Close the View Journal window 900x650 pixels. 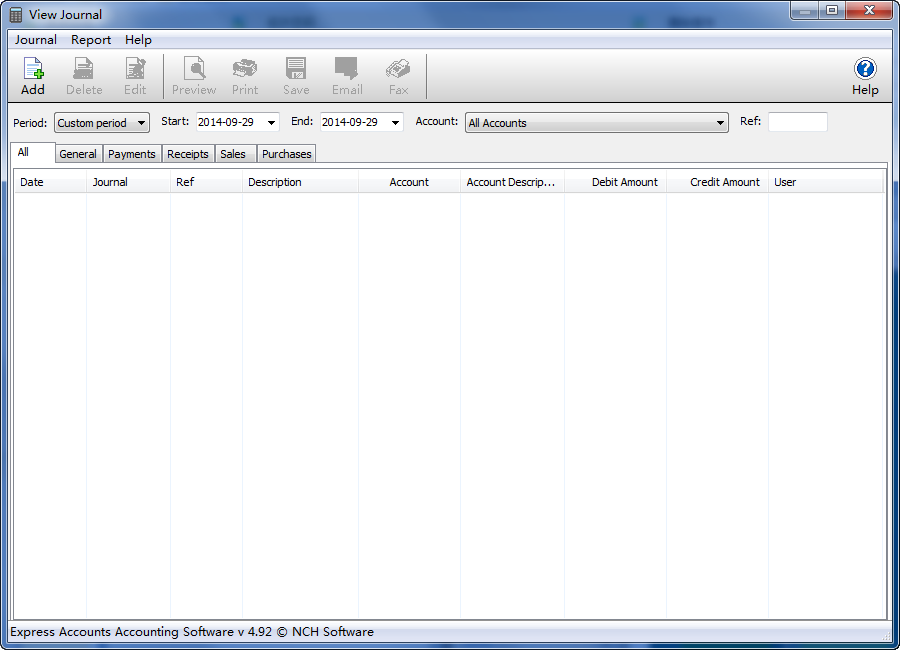pyautogui.click(x=870, y=10)
